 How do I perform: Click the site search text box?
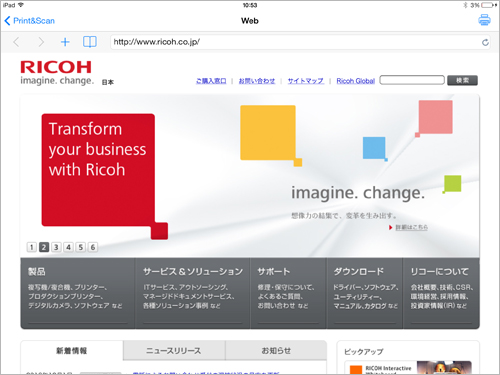412,80
